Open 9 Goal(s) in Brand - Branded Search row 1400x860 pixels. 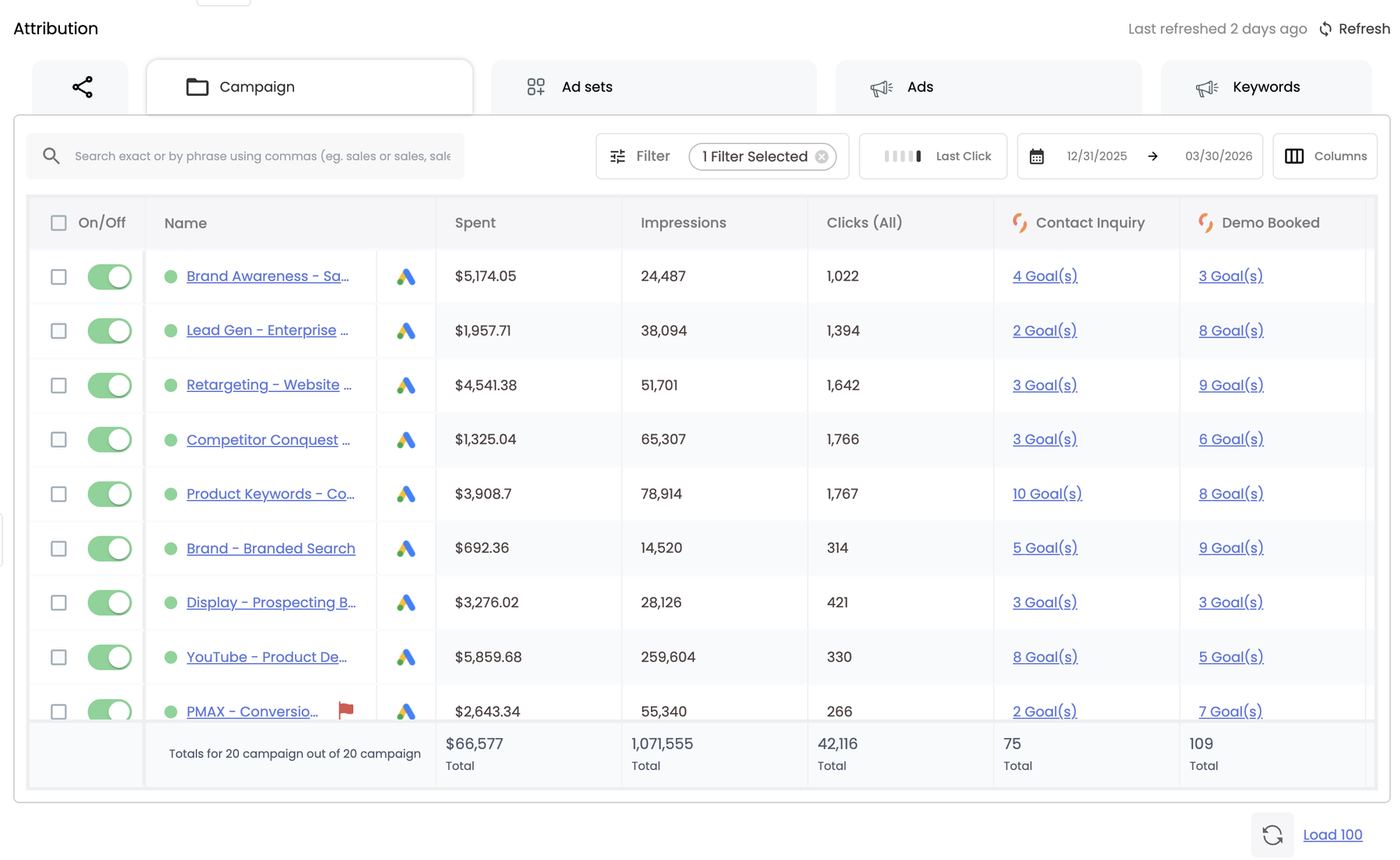tap(1231, 548)
